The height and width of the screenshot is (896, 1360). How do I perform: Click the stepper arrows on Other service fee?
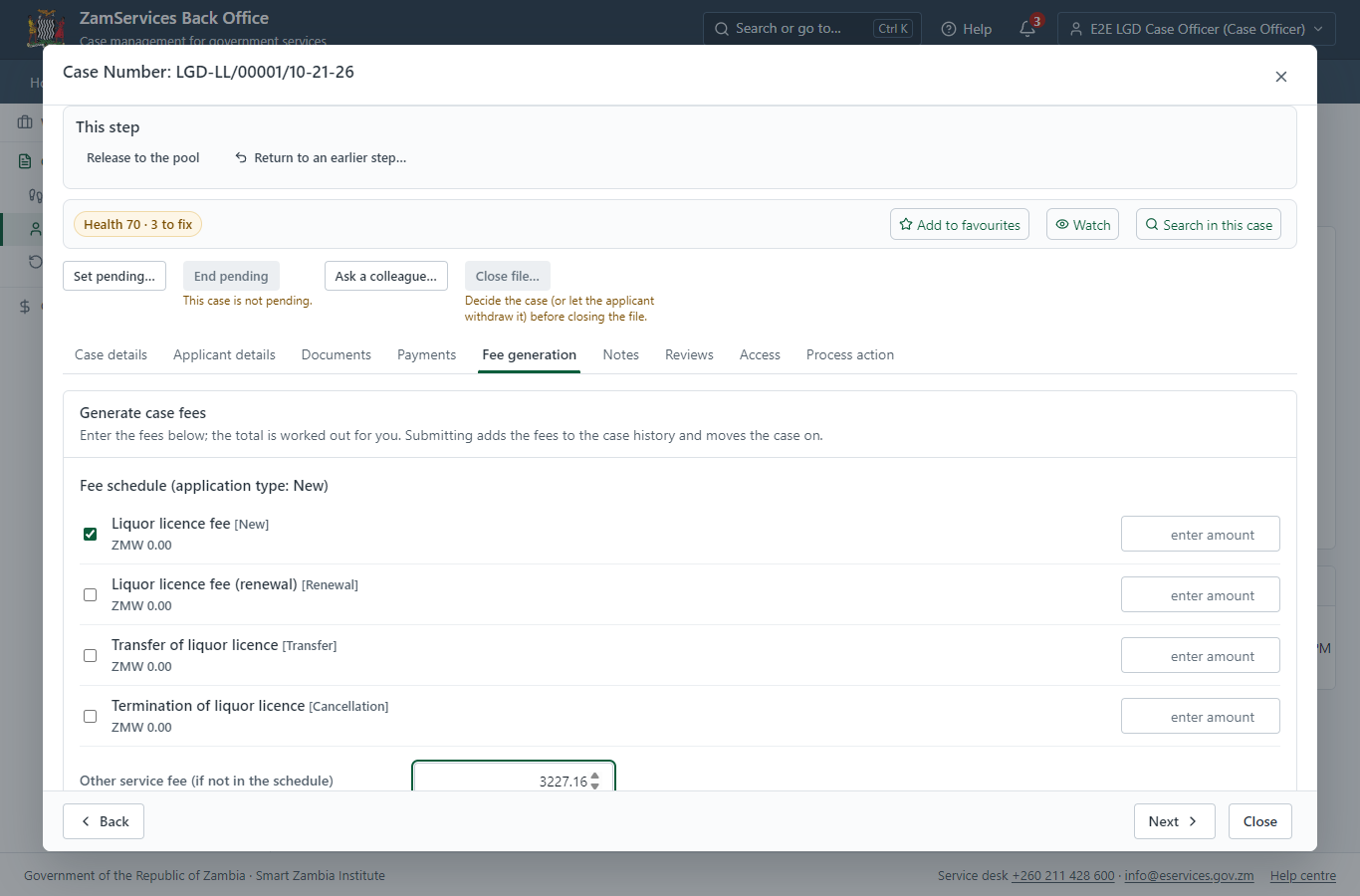(x=594, y=781)
